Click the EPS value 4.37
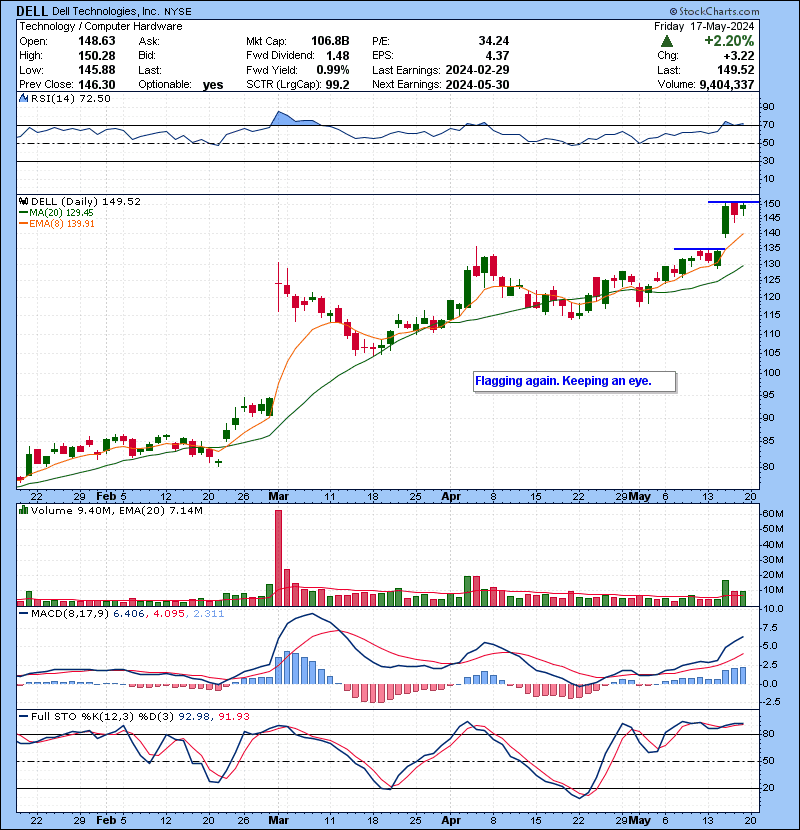Image resolution: width=800 pixels, height=830 pixels. pyautogui.click(x=498, y=55)
